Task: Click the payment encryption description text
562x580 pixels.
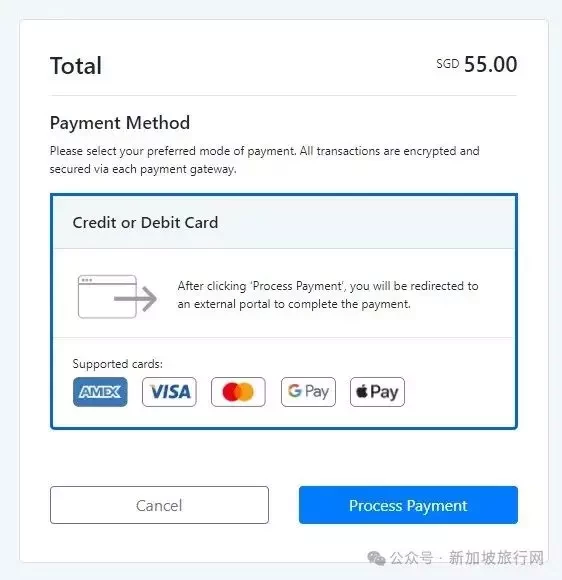Action: pos(265,160)
